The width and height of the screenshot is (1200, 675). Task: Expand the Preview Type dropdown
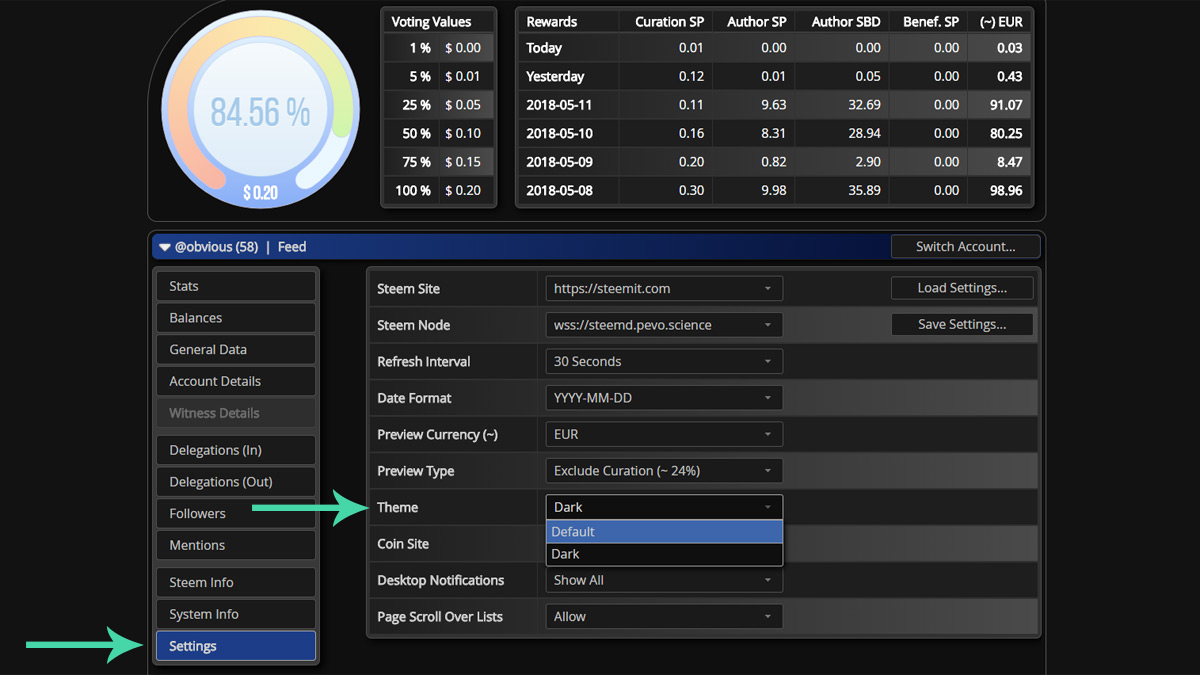click(x=664, y=471)
